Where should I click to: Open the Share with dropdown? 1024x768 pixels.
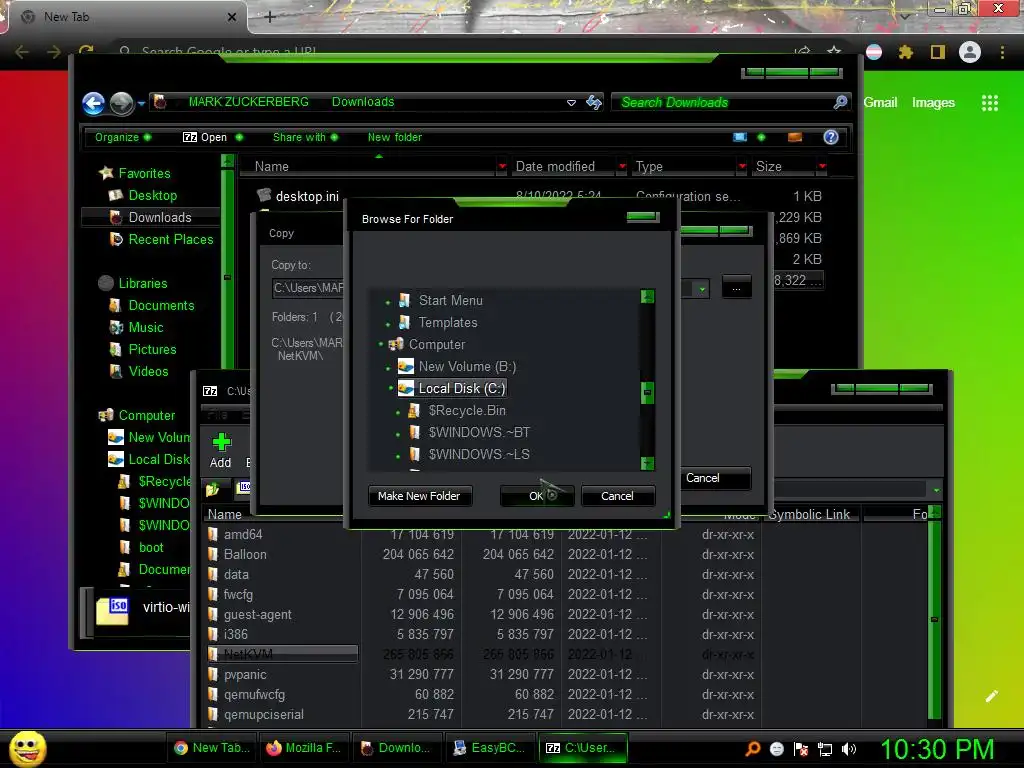(x=306, y=137)
